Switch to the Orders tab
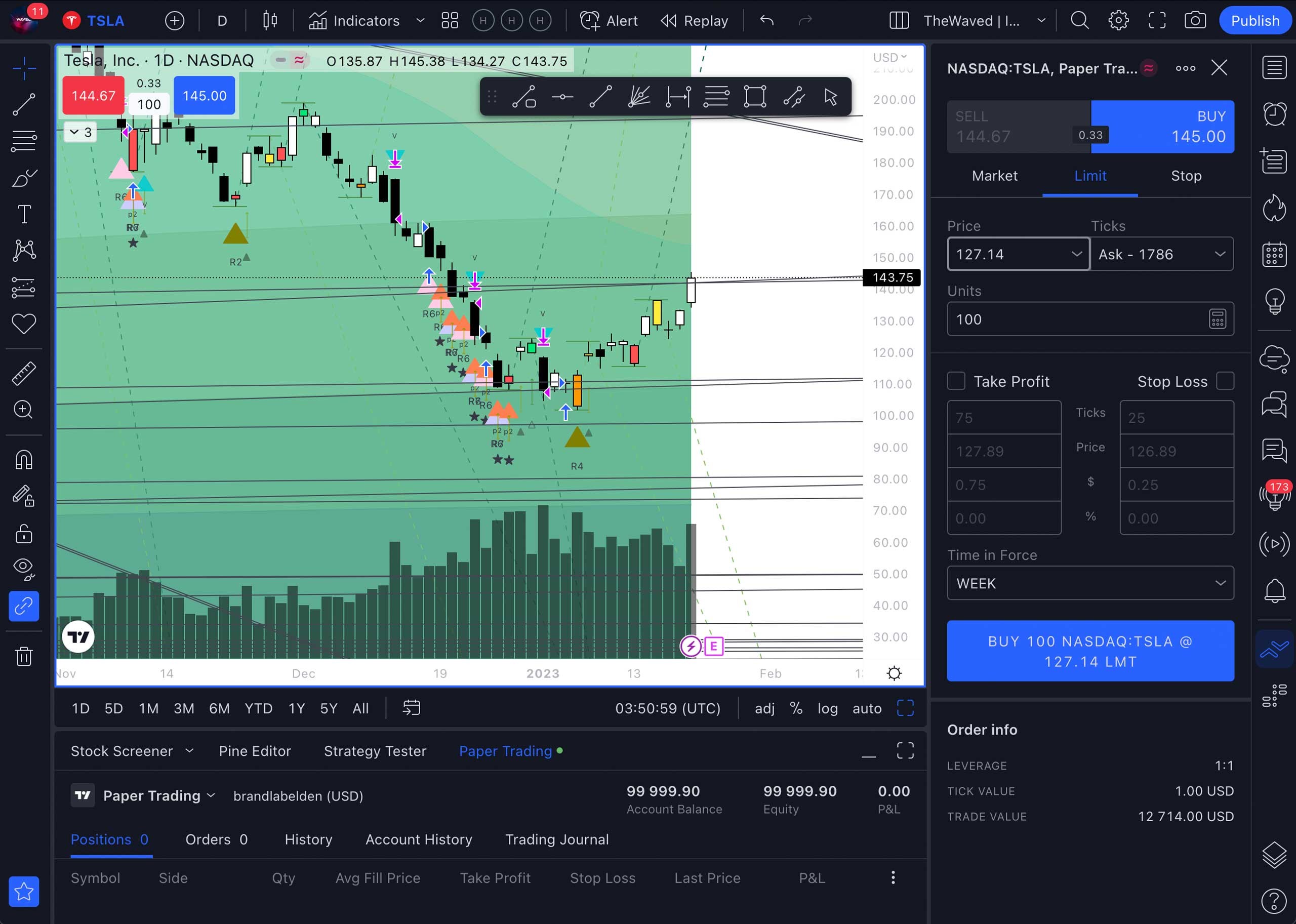Image resolution: width=1296 pixels, height=924 pixels. pos(216,839)
